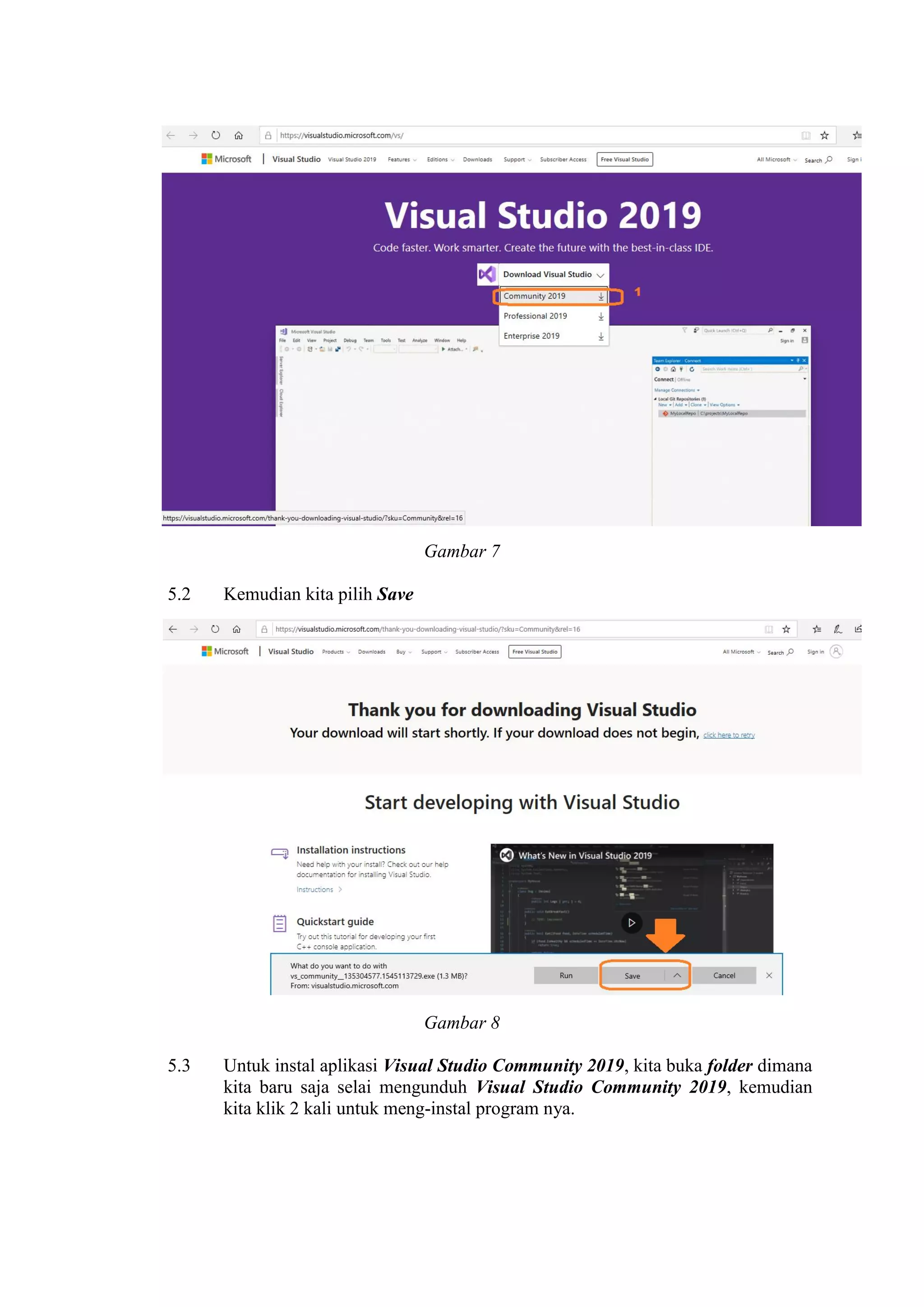Click the refresh icon in the first browser

(x=216, y=135)
